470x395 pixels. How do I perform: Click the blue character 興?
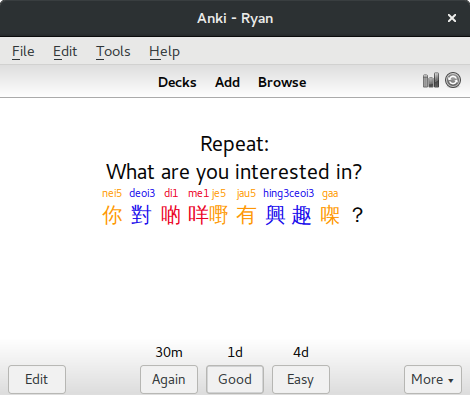pyautogui.click(x=275, y=215)
